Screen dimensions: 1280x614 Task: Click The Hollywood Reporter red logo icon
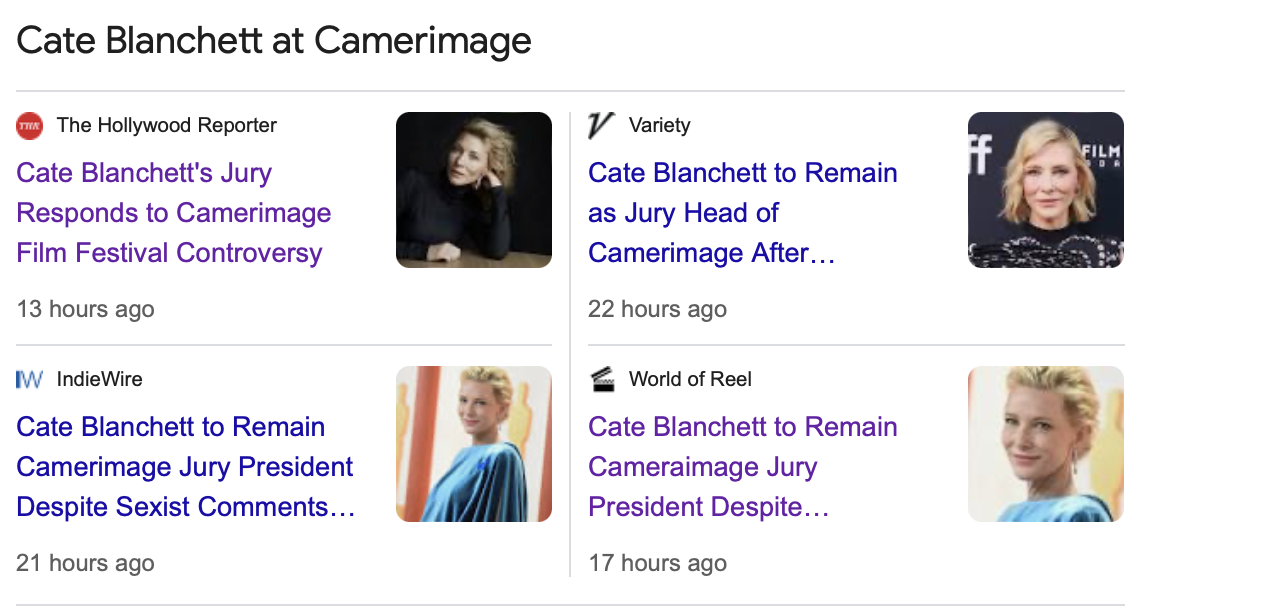[x=30, y=126]
